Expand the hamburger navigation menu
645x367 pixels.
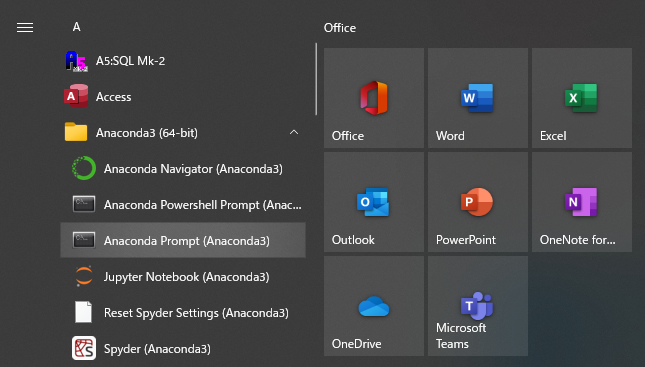point(25,28)
